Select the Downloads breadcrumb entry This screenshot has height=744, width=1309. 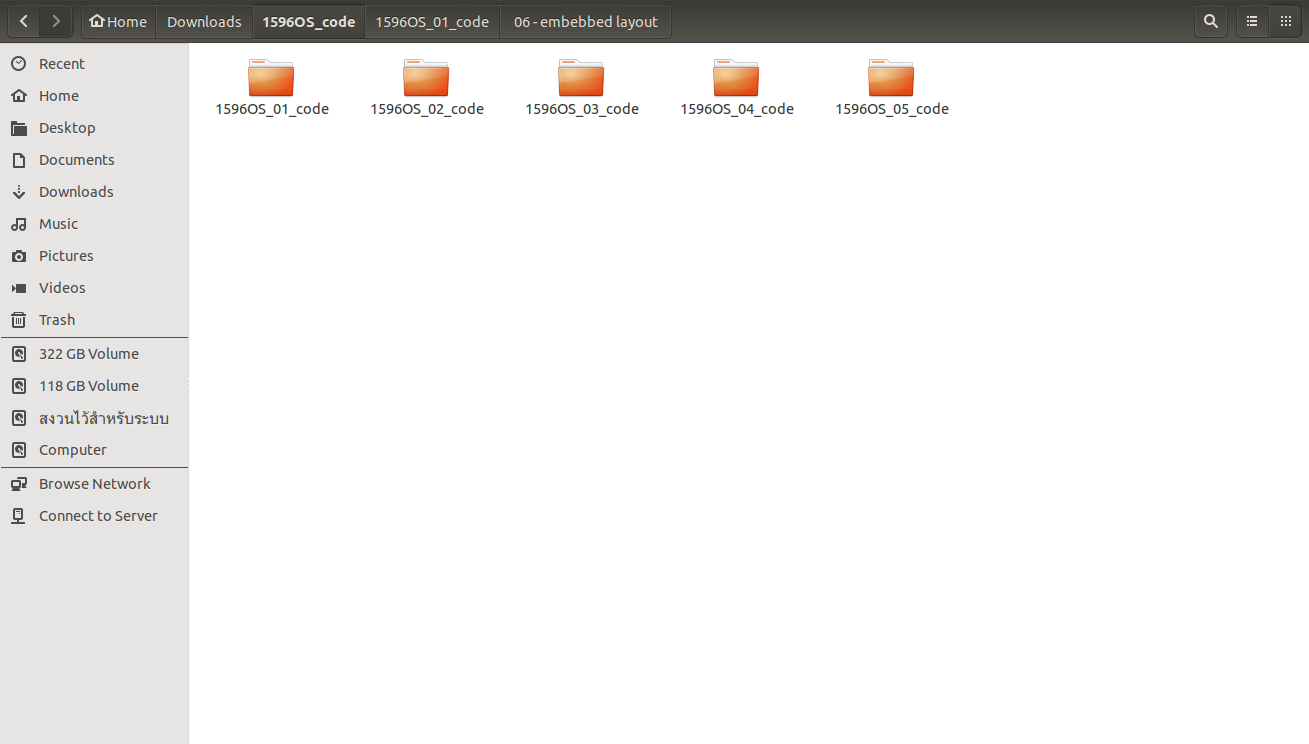tap(203, 21)
